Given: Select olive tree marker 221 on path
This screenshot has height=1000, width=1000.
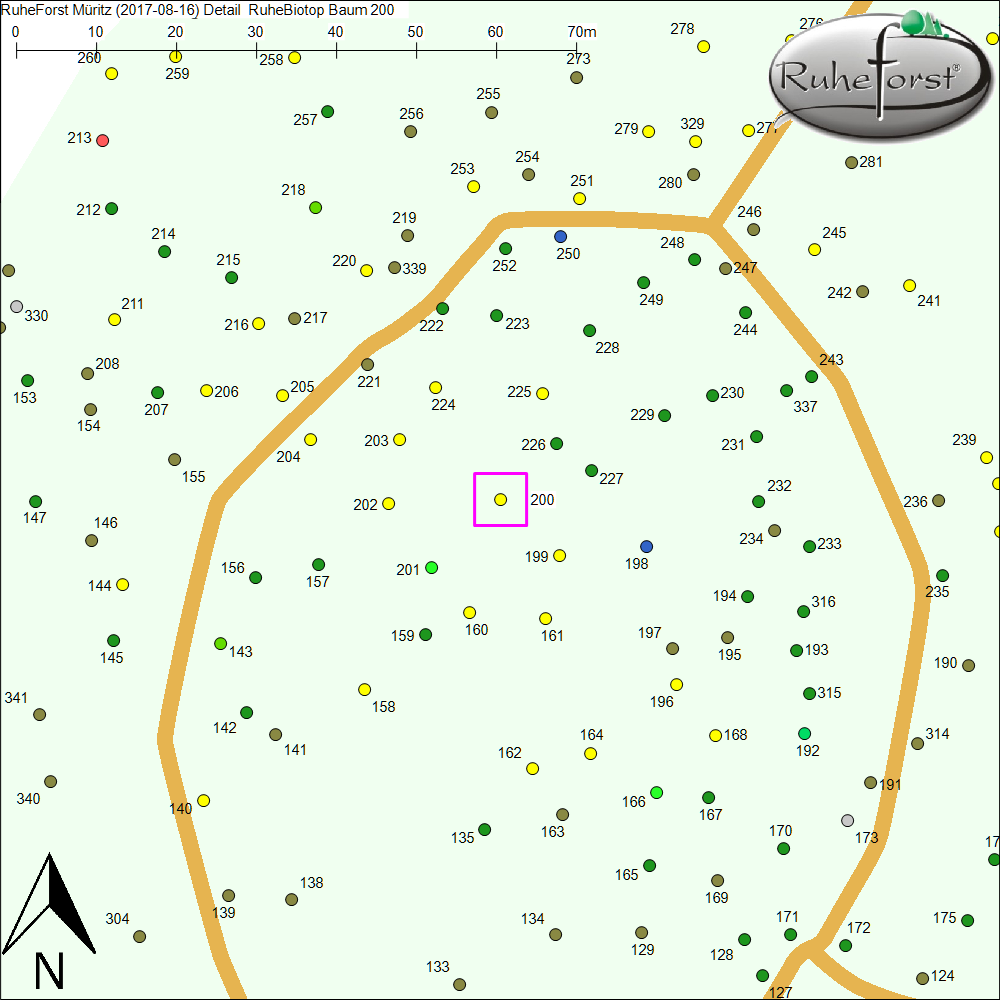Looking at the screenshot, I should (x=367, y=364).
